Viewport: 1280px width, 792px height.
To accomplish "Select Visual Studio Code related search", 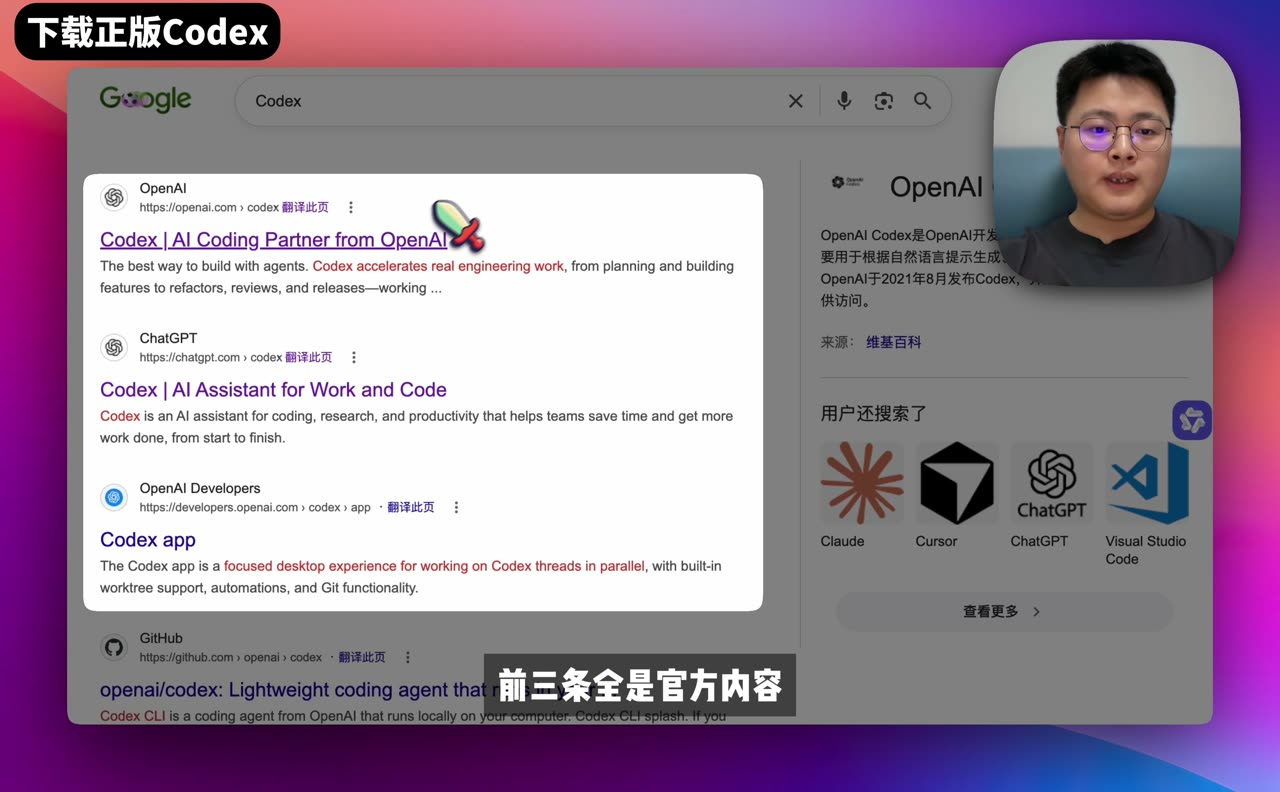I will coord(1147,504).
